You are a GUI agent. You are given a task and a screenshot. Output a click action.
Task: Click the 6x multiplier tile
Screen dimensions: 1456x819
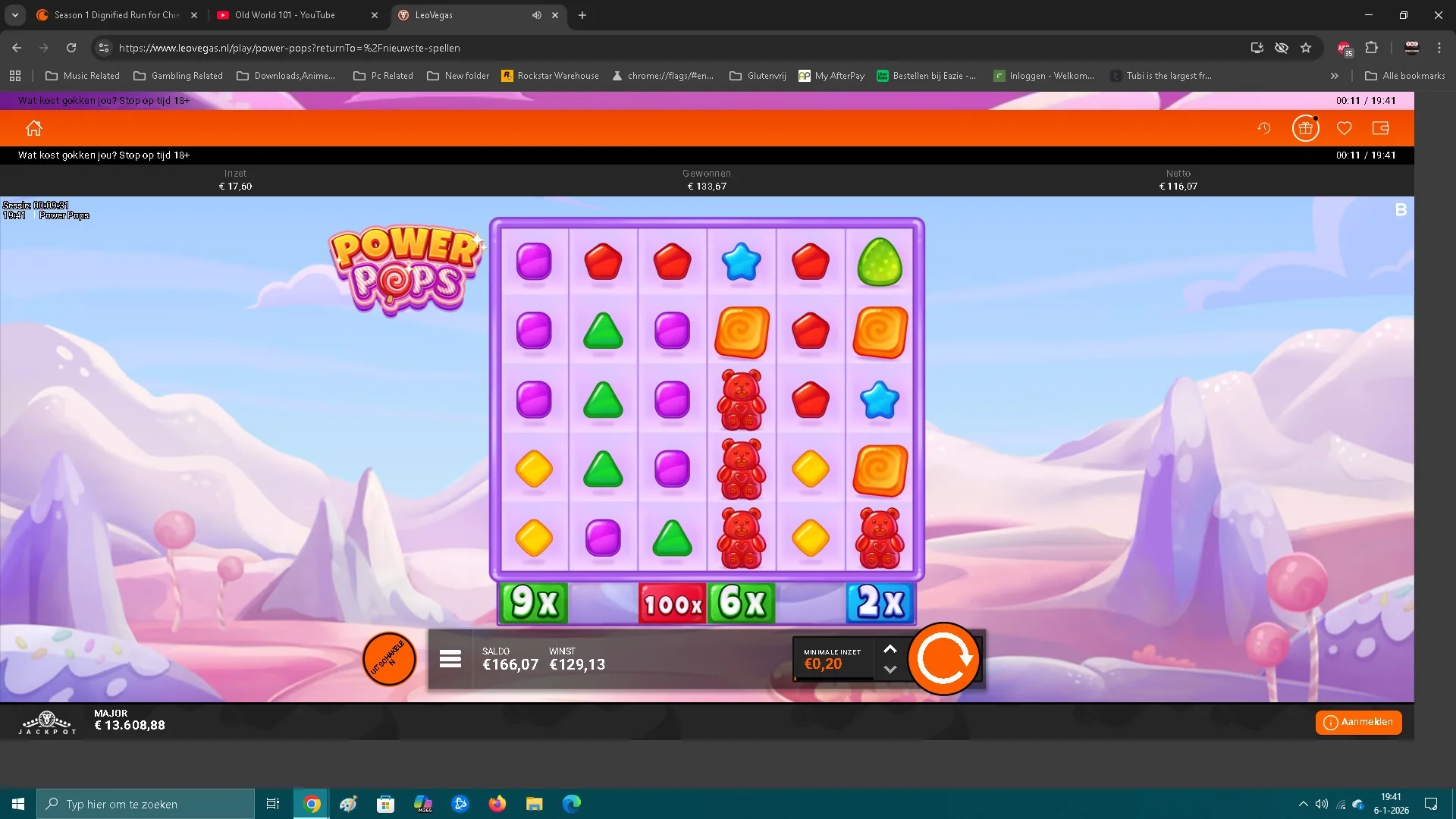pyautogui.click(x=742, y=603)
